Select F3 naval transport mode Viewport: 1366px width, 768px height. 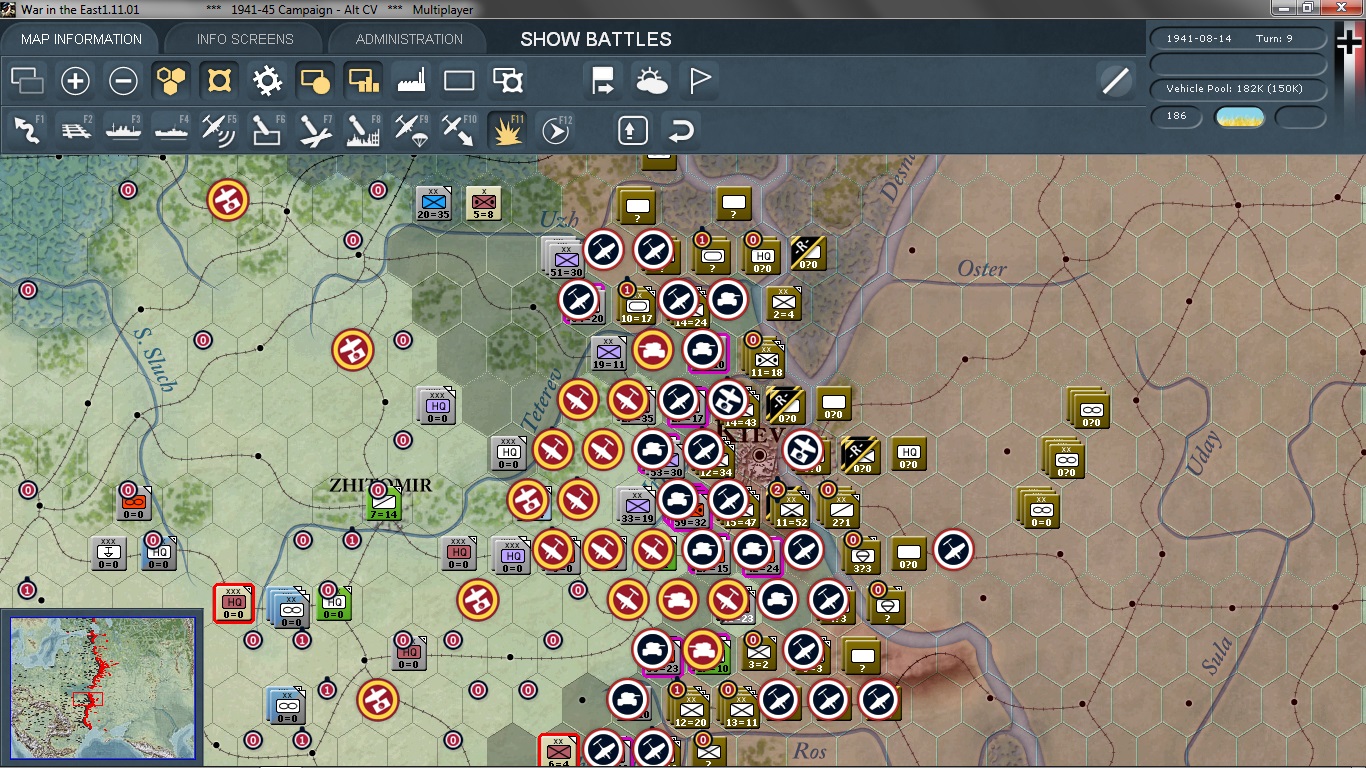pyautogui.click(x=123, y=130)
